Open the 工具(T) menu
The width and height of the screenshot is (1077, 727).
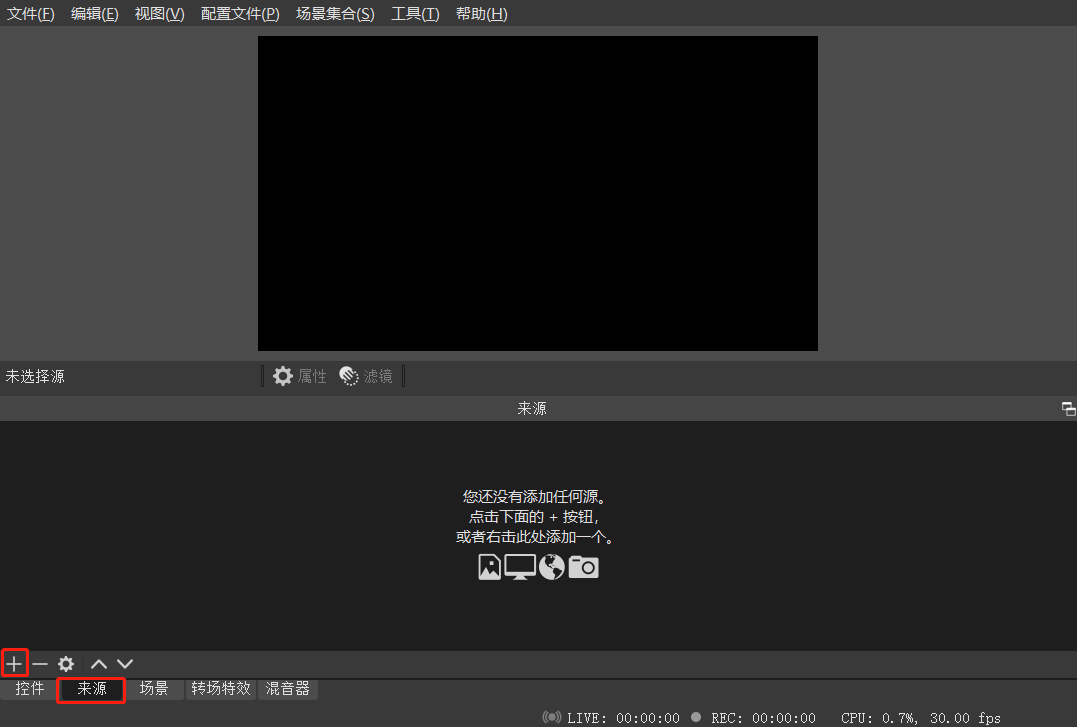pyautogui.click(x=415, y=14)
